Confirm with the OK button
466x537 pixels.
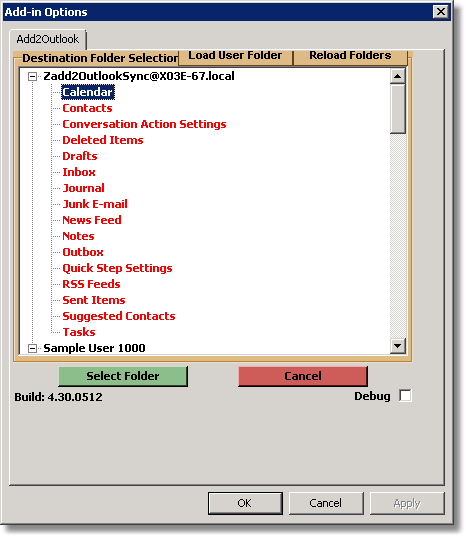click(245, 503)
